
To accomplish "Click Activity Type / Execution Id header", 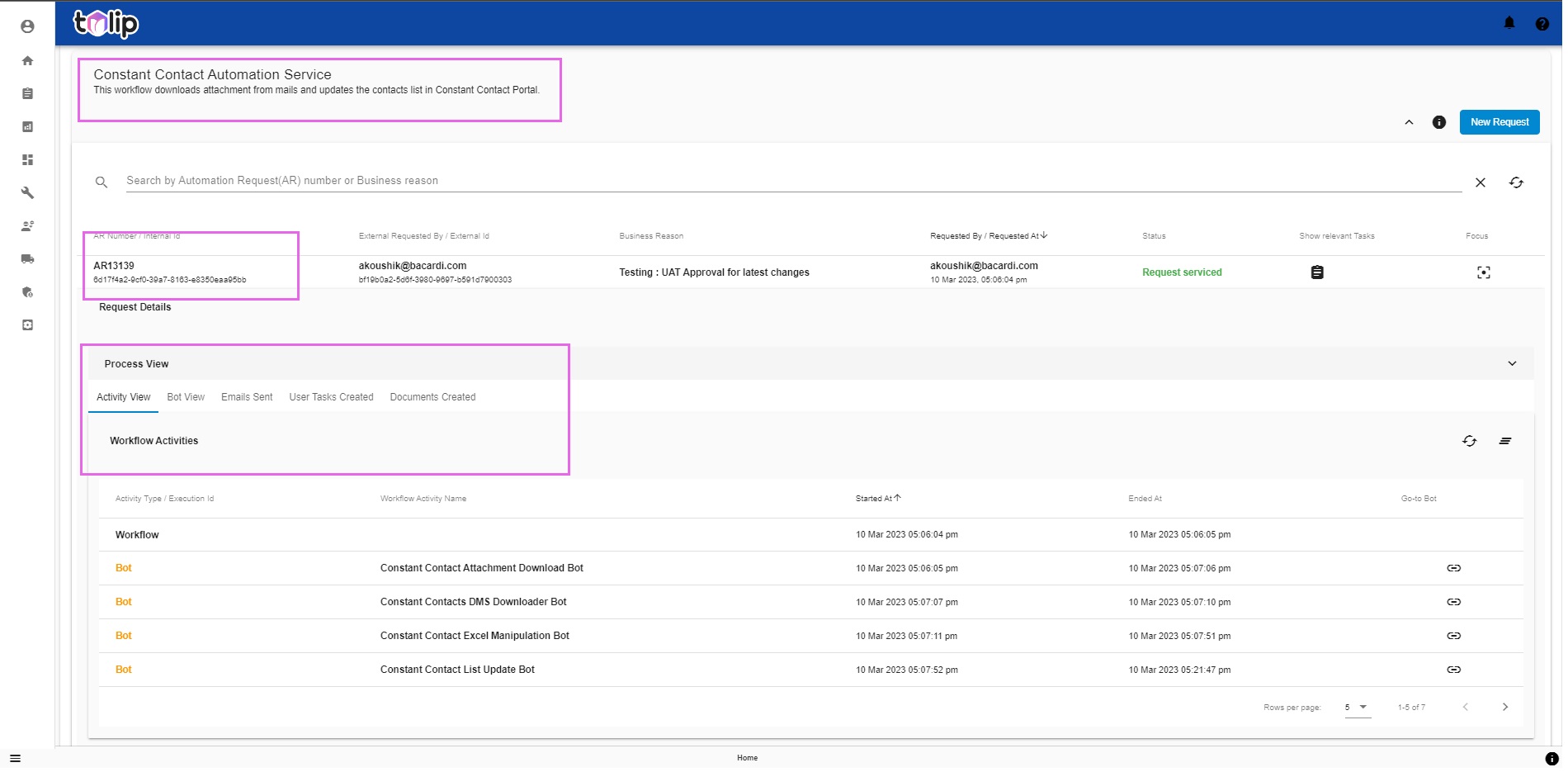I will (164, 499).
